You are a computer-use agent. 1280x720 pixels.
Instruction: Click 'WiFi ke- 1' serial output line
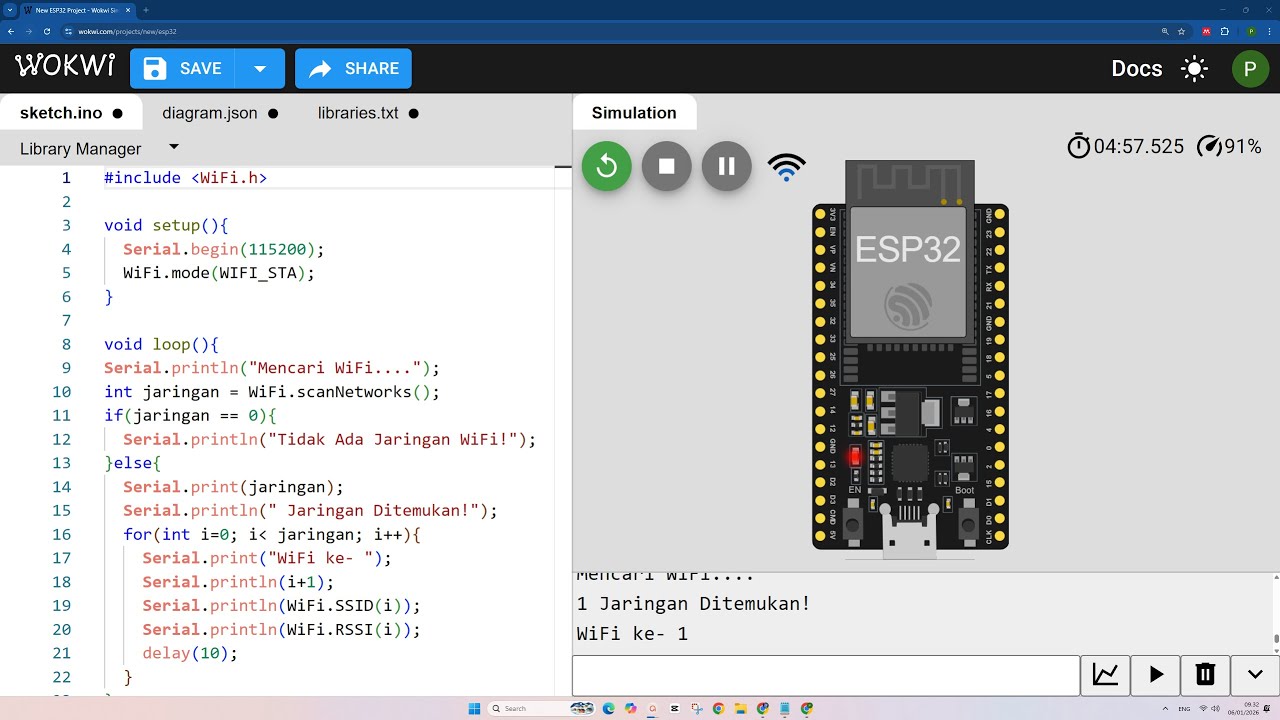click(632, 634)
